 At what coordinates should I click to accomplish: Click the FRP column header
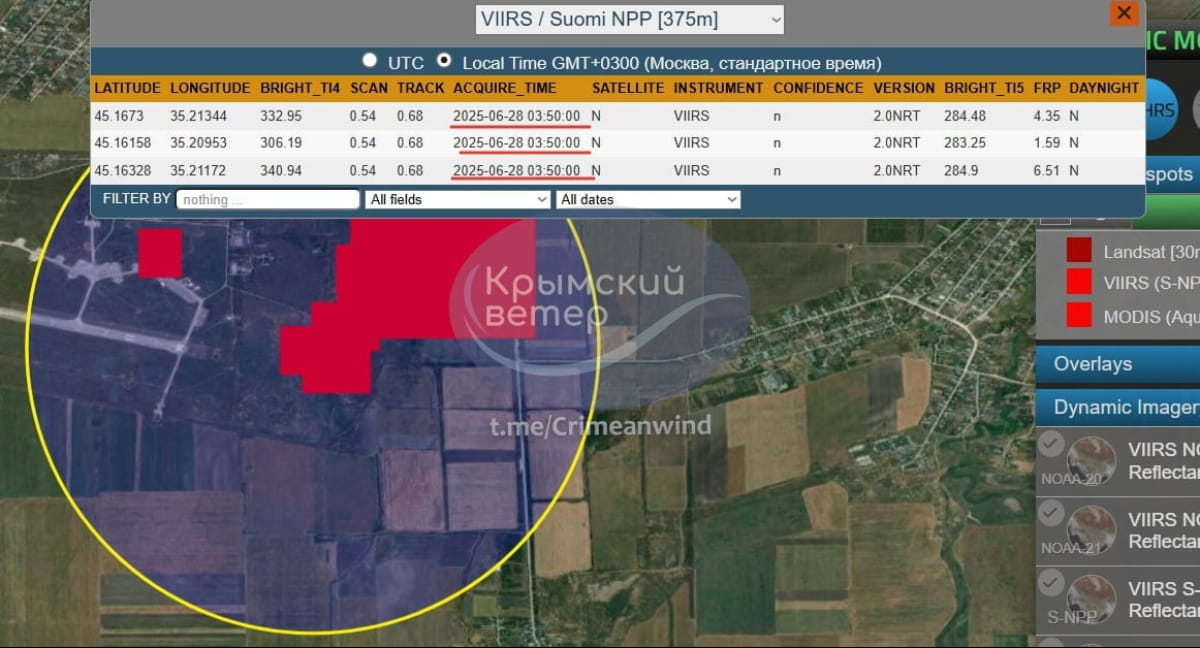[x=1046, y=88]
